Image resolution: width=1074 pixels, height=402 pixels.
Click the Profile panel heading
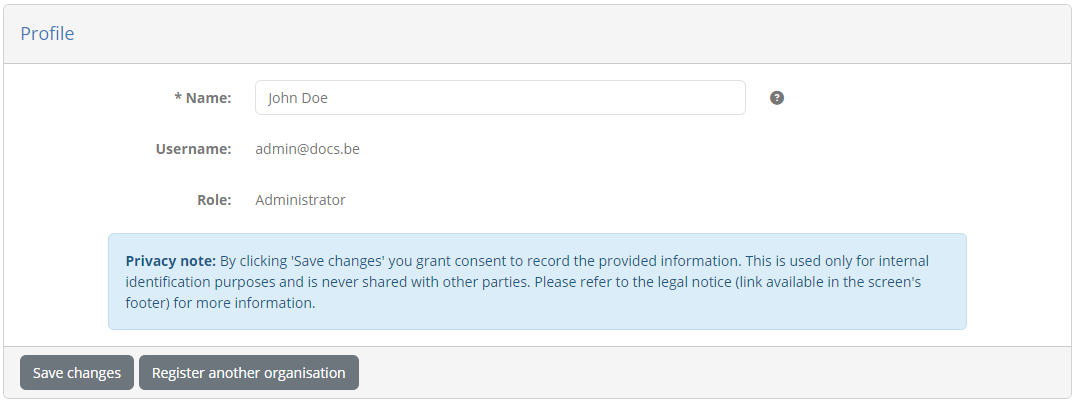47,33
